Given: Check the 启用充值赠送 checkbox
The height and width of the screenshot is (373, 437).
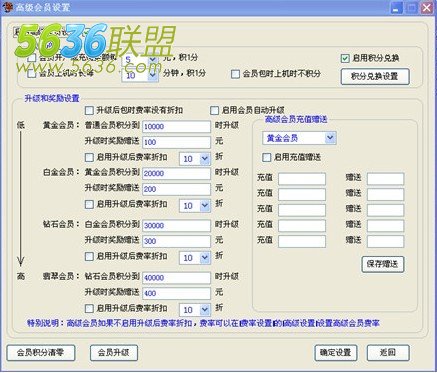Looking at the screenshot, I should (266, 157).
